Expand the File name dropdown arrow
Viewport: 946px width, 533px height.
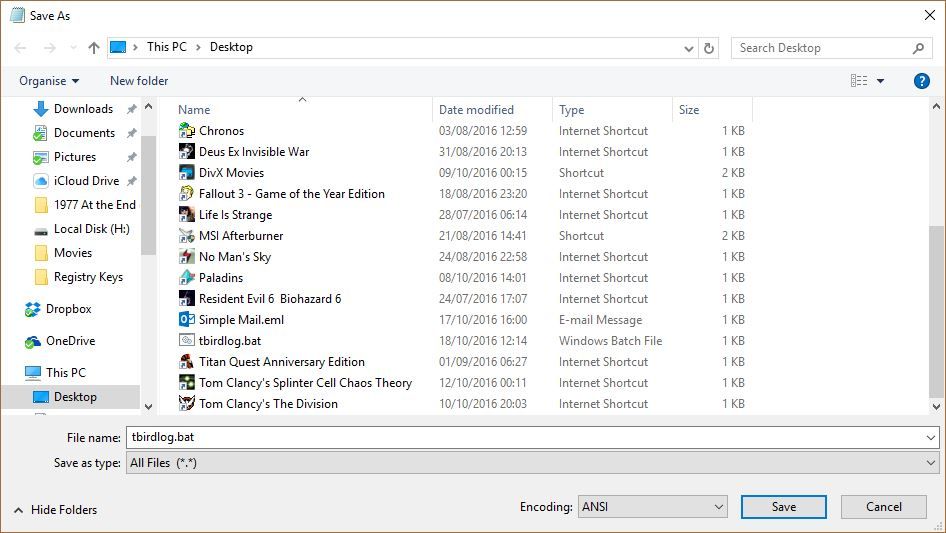pyautogui.click(x=930, y=437)
